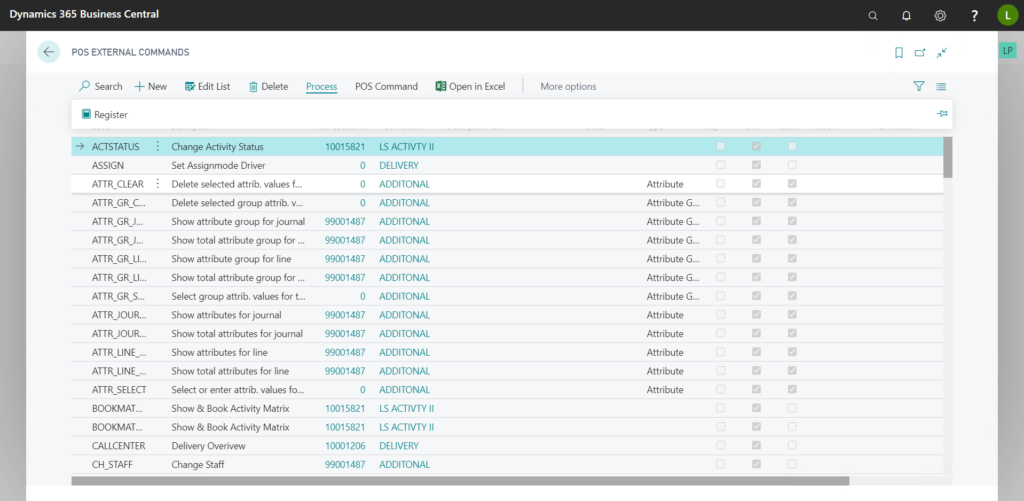Toggle last checkbox in CH_STAFF row
The height and width of the screenshot is (501, 1024).
[792, 464]
